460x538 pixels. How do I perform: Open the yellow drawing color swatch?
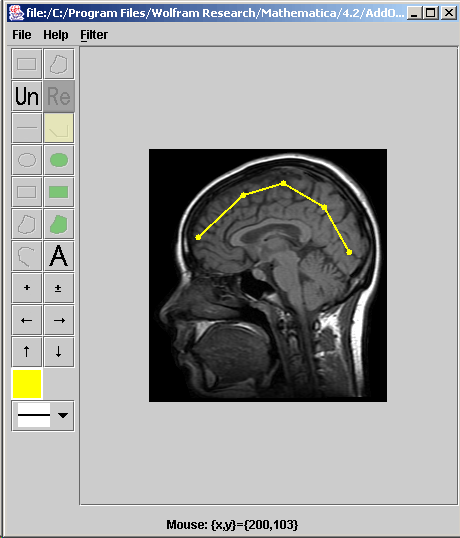pyautogui.click(x=27, y=384)
